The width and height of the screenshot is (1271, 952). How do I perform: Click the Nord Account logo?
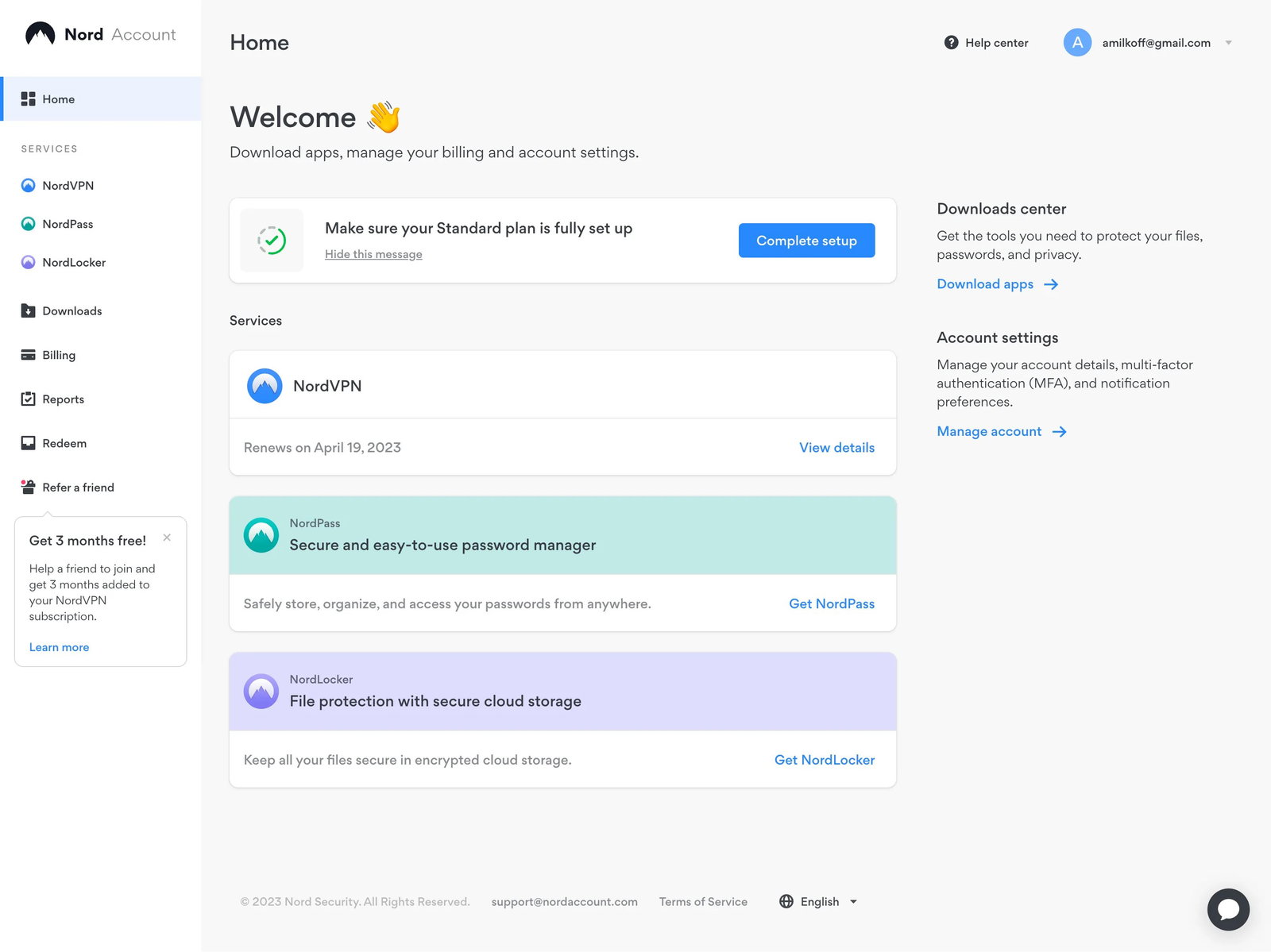tap(100, 34)
